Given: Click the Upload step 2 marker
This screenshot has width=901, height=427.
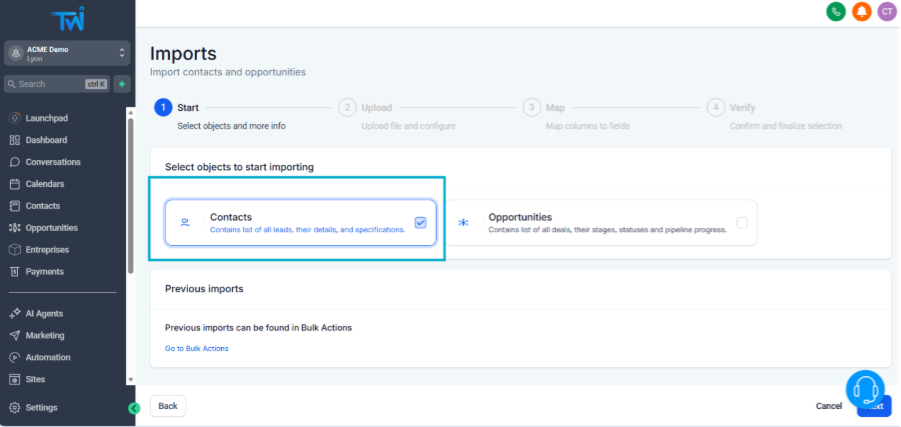Looking at the screenshot, I should tap(347, 108).
